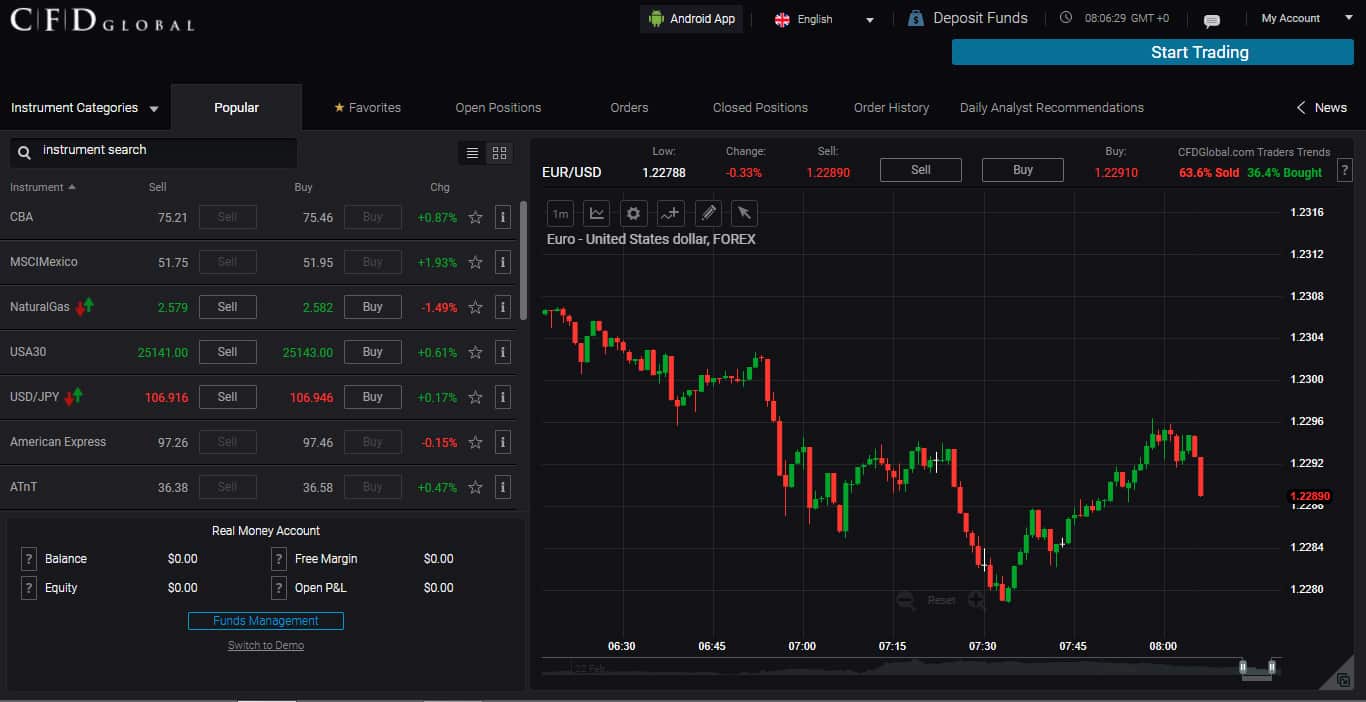Open the Favorites tab

(x=367, y=107)
